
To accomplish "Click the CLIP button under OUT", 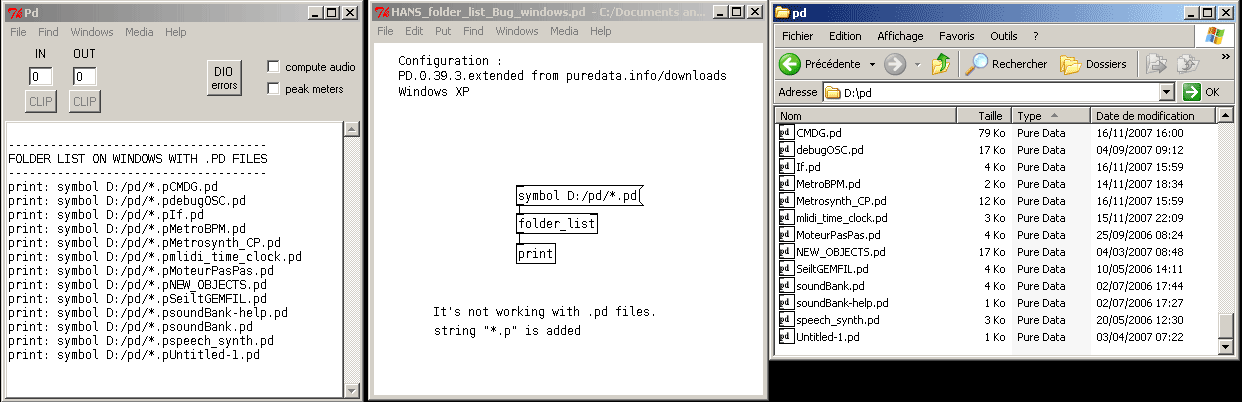I will click(85, 101).
